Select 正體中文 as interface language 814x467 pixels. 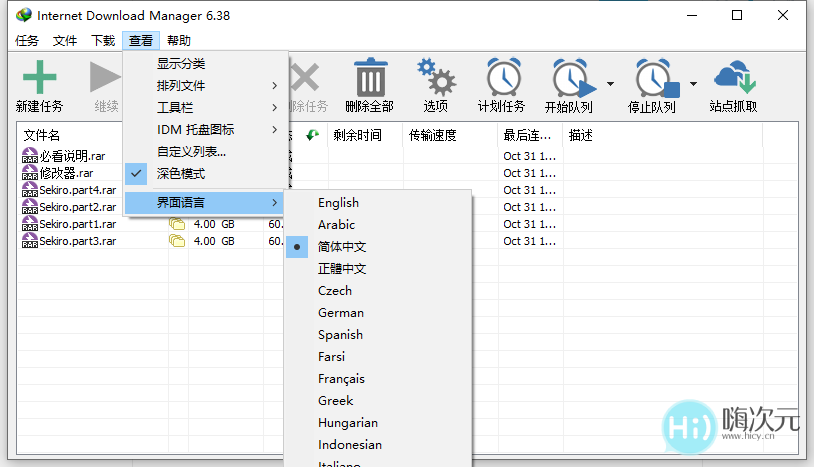point(378,269)
